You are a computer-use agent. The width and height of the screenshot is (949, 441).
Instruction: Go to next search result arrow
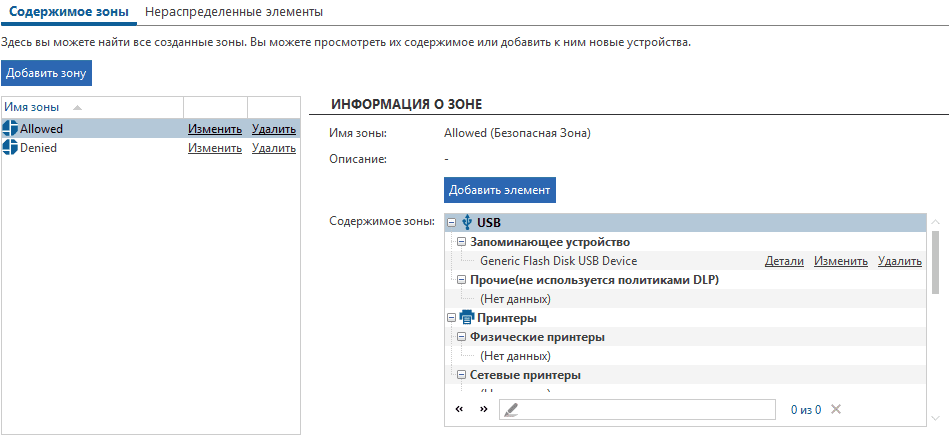click(483, 409)
